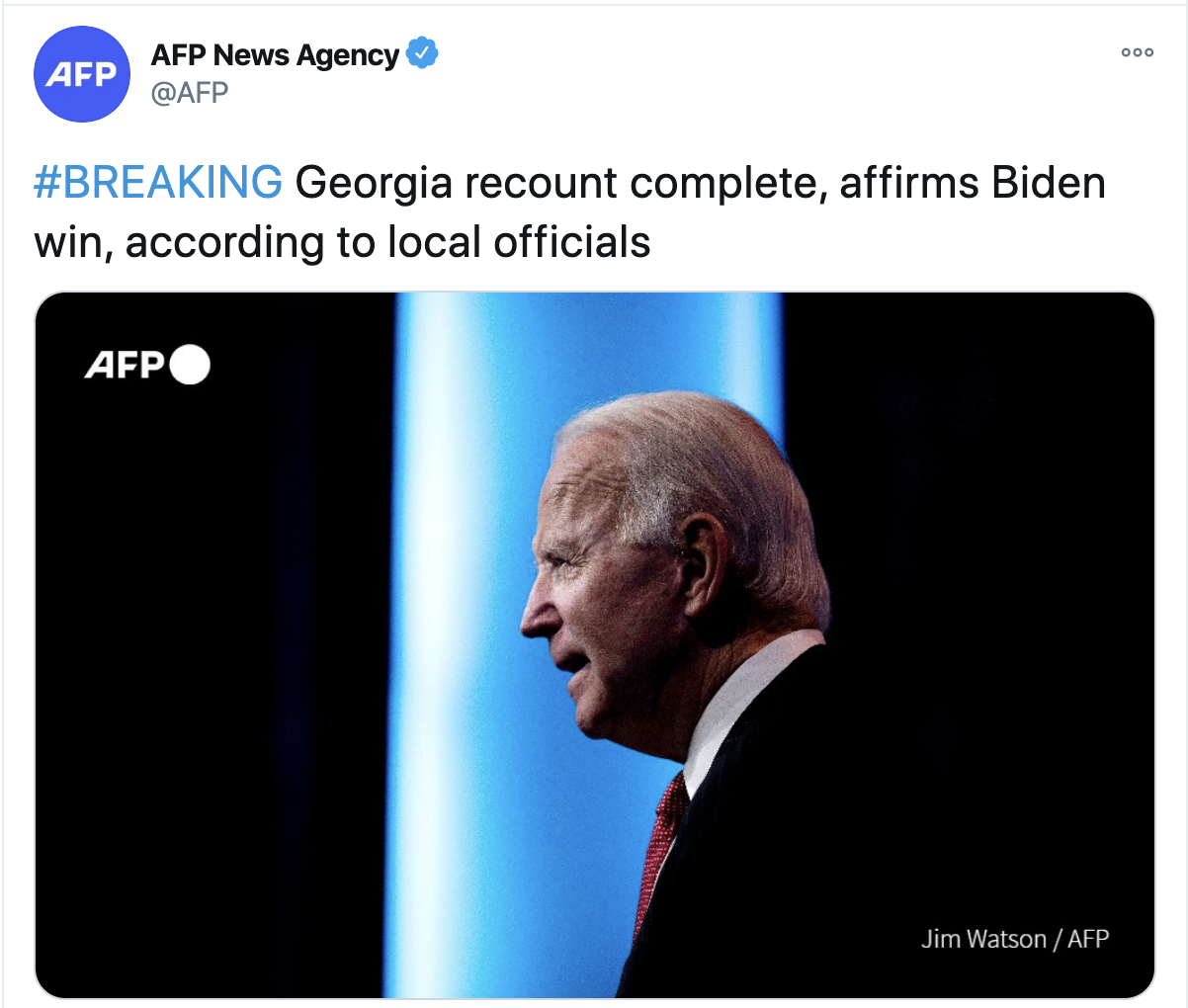Click the Jim Watson / AFP photo credit

click(1015, 938)
